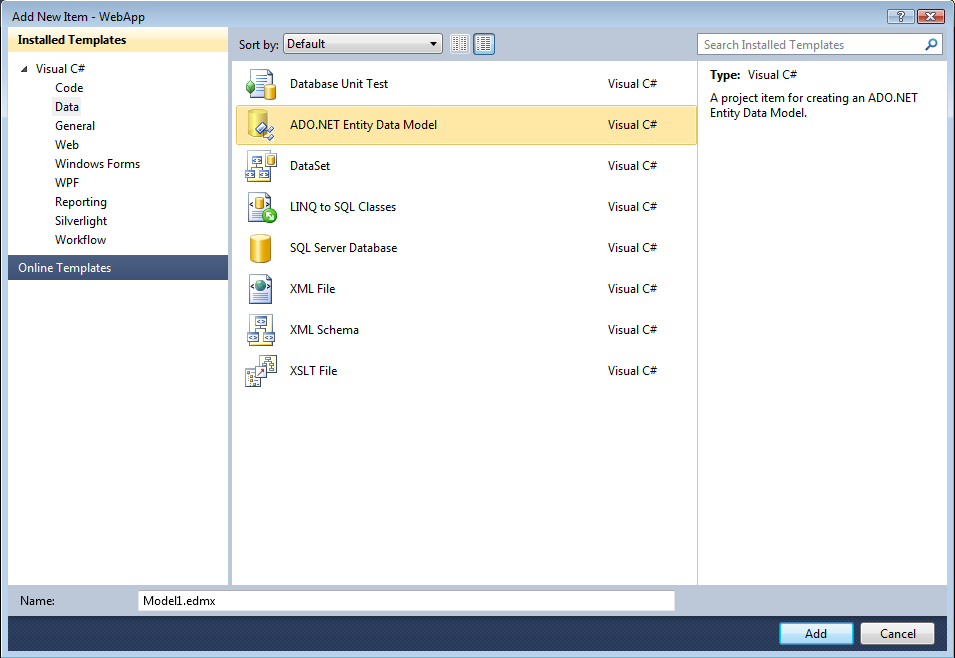Click the ADO.NET Entity Data Model icon
The height and width of the screenshot is (658, 955).
coord(261,125)
